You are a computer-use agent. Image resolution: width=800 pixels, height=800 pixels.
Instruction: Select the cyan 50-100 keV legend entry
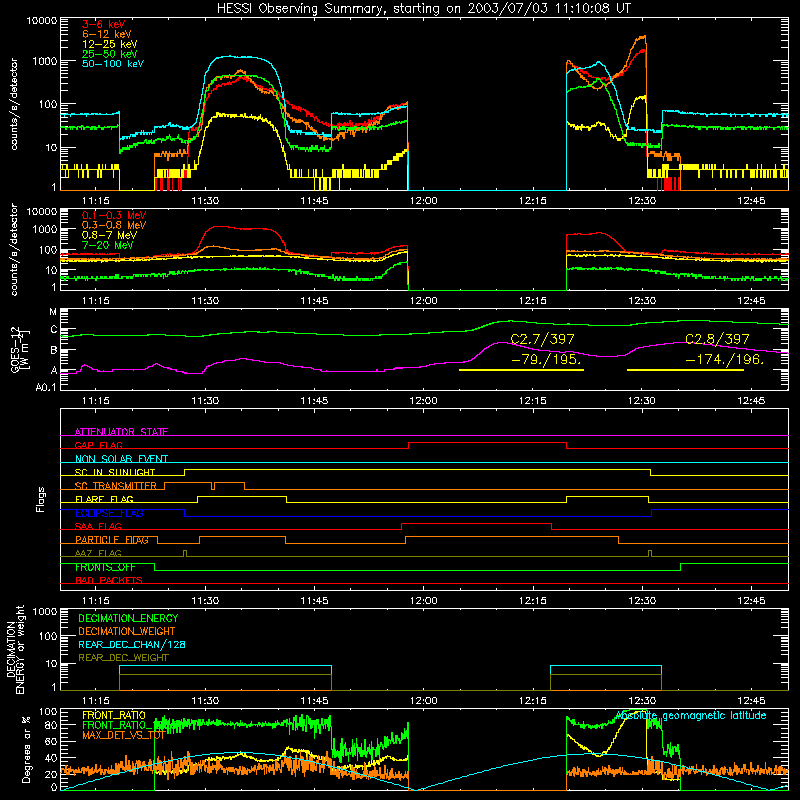pos(113,64)
